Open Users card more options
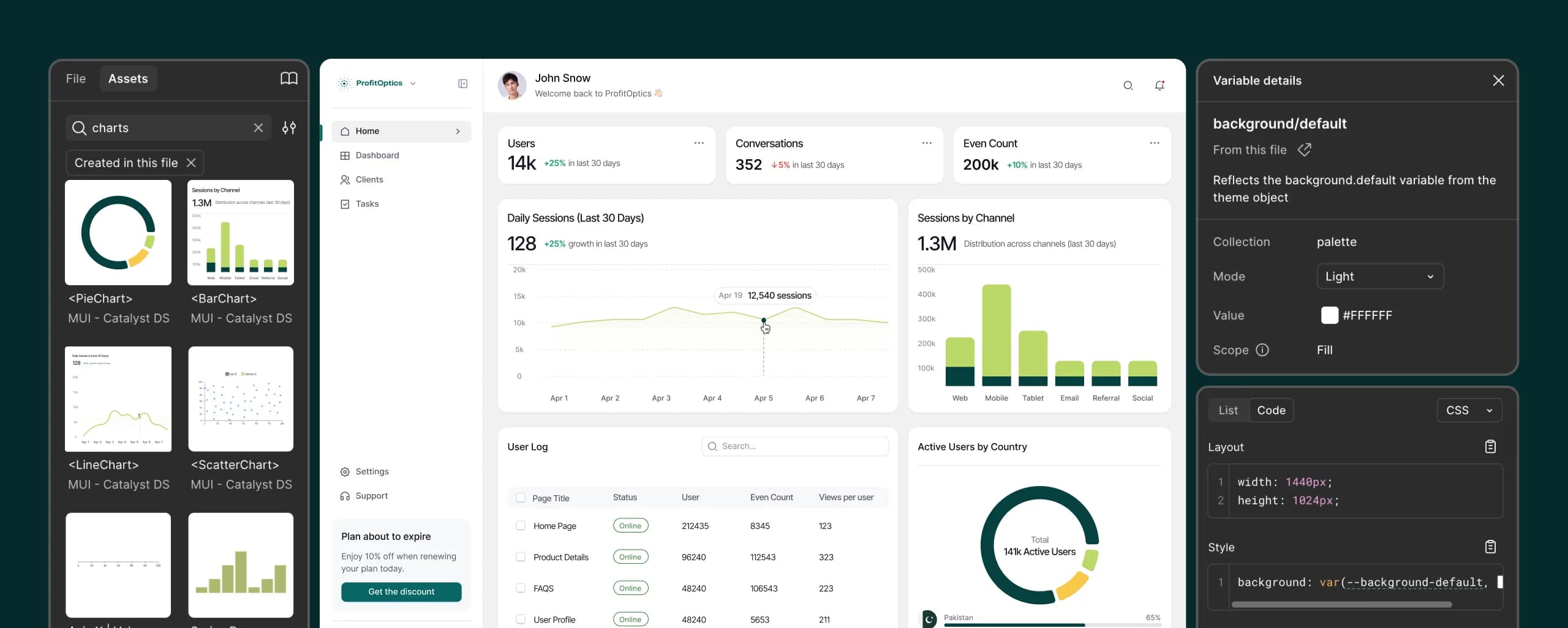 pyautogui.click(x=698, y=143)
